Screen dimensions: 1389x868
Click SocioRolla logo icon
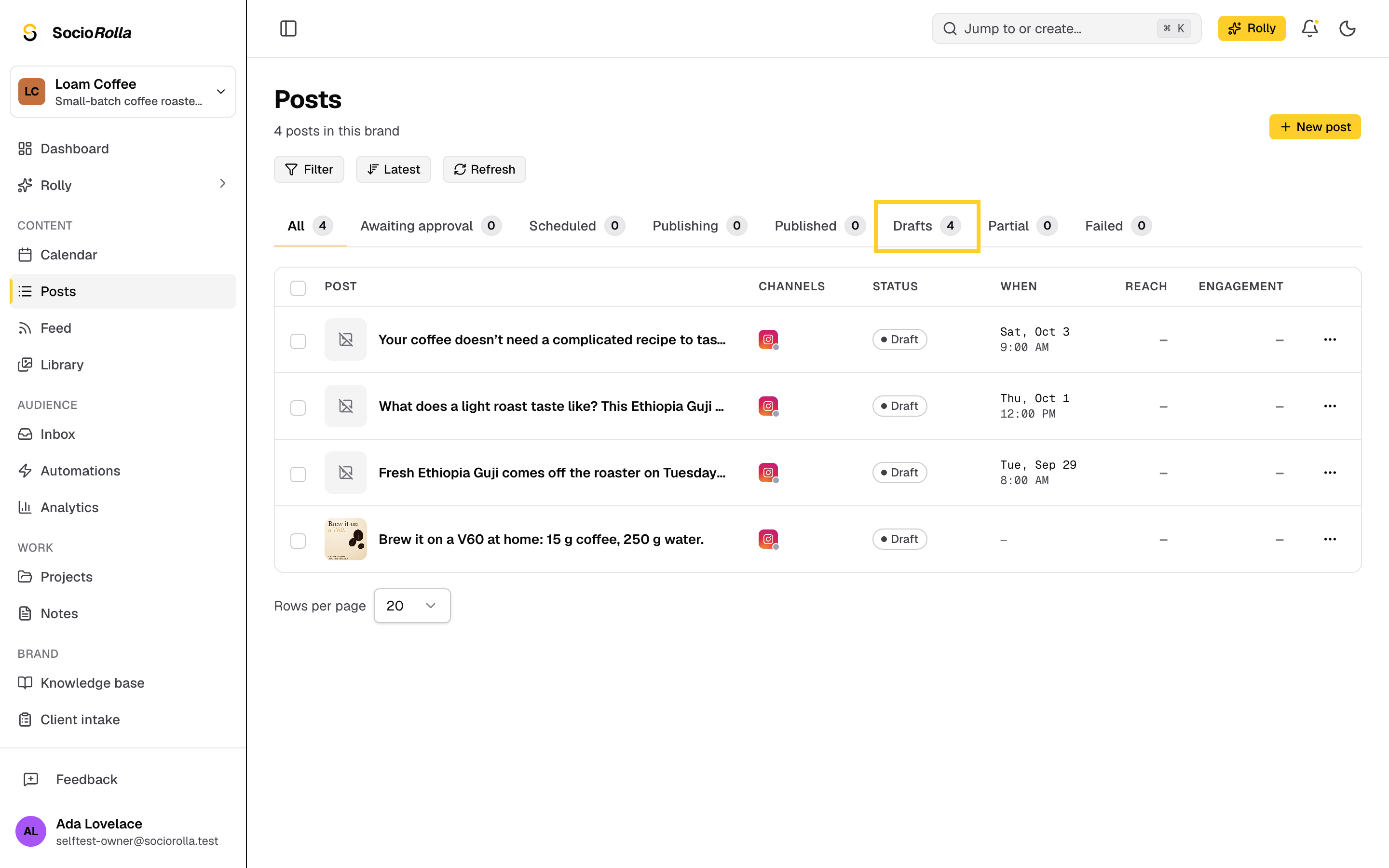tap(30, 32)
